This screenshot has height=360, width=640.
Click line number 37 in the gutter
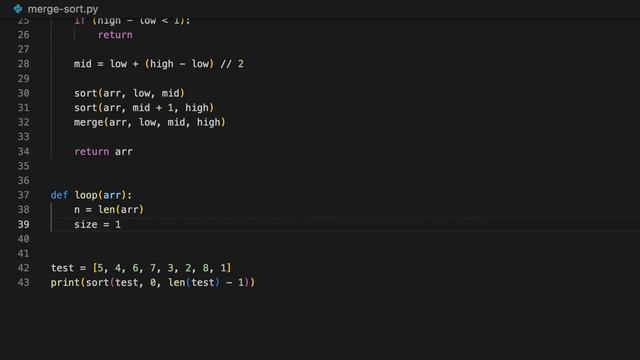pyautogui.click(x=24, y=196)
